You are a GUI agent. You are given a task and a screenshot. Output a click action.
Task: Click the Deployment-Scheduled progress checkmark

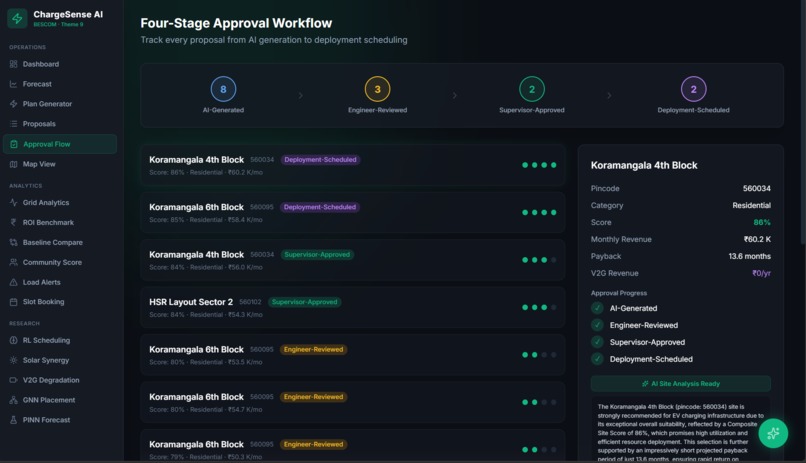597,359
